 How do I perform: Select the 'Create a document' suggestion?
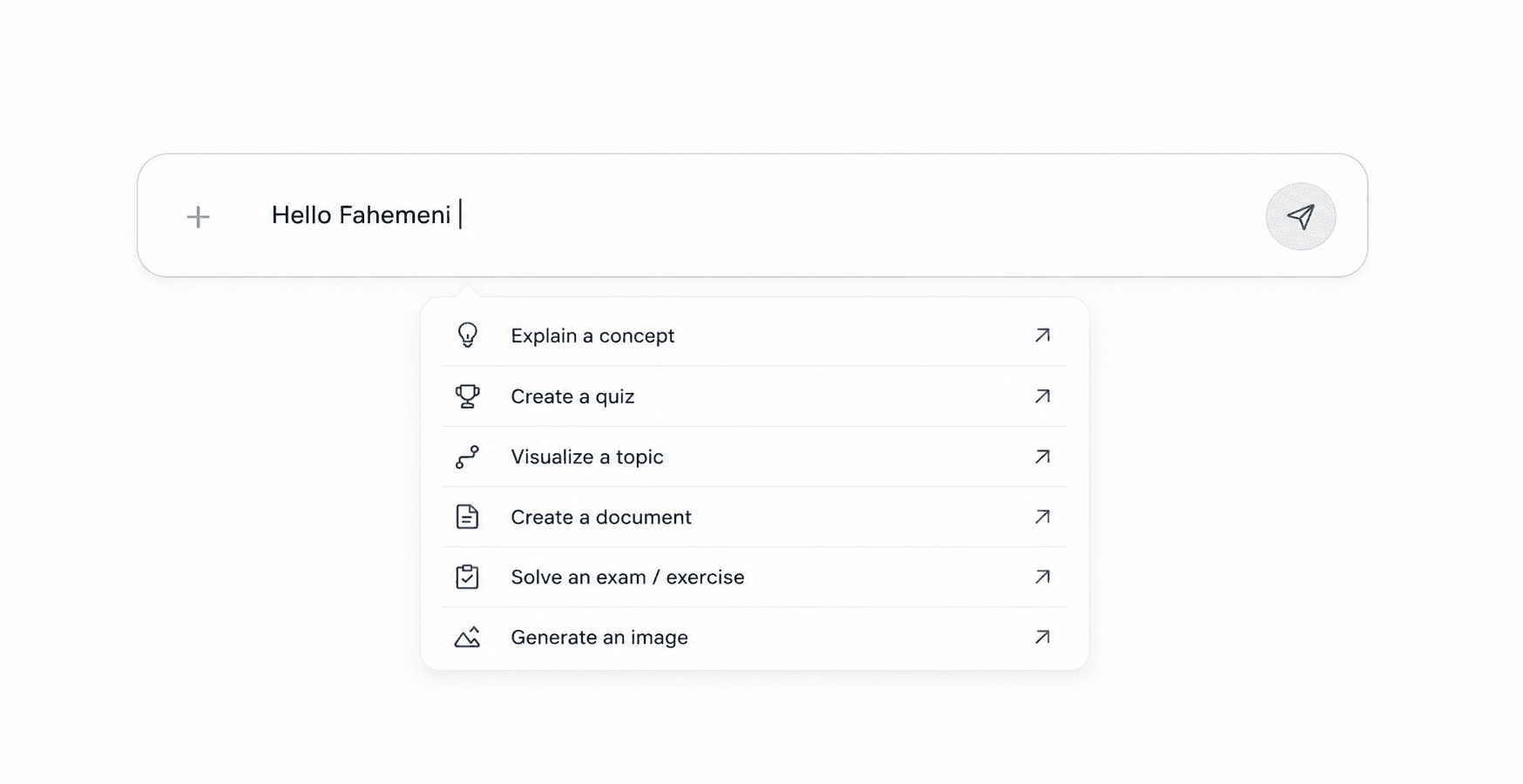pos(755,517)
